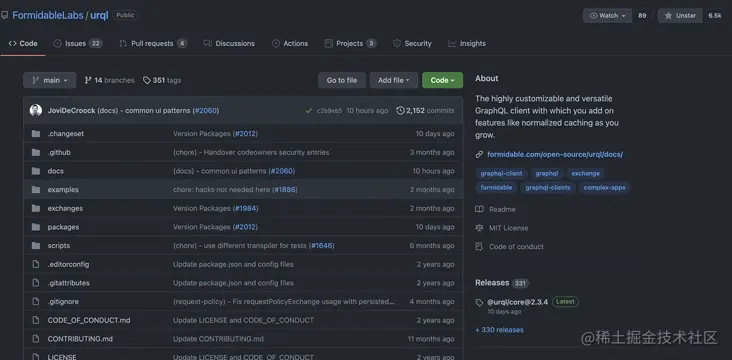Go to the Discussions tab
The image size is (732, 360).
click(229, 43)
